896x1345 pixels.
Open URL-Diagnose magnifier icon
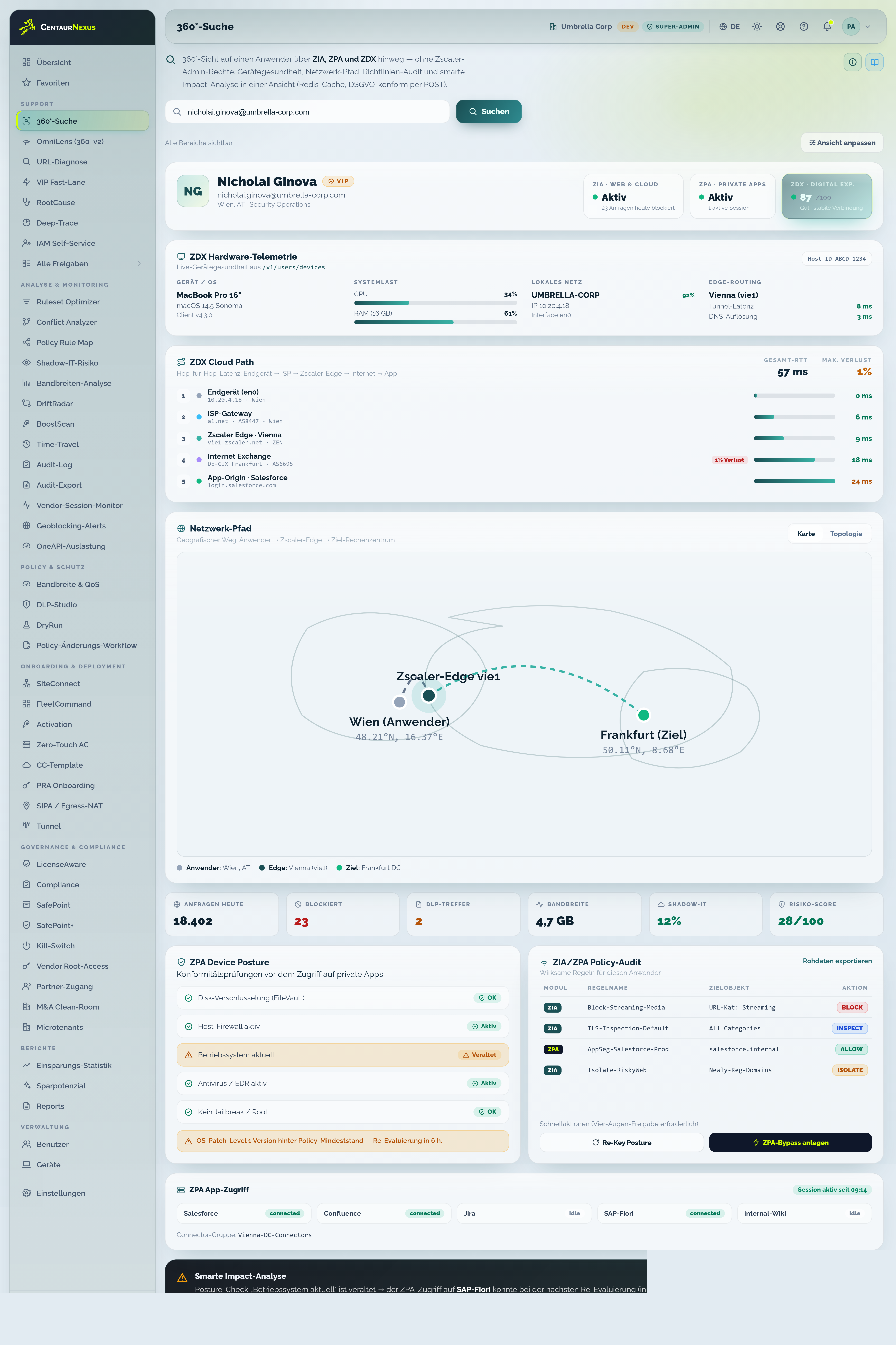coord(26,162)
